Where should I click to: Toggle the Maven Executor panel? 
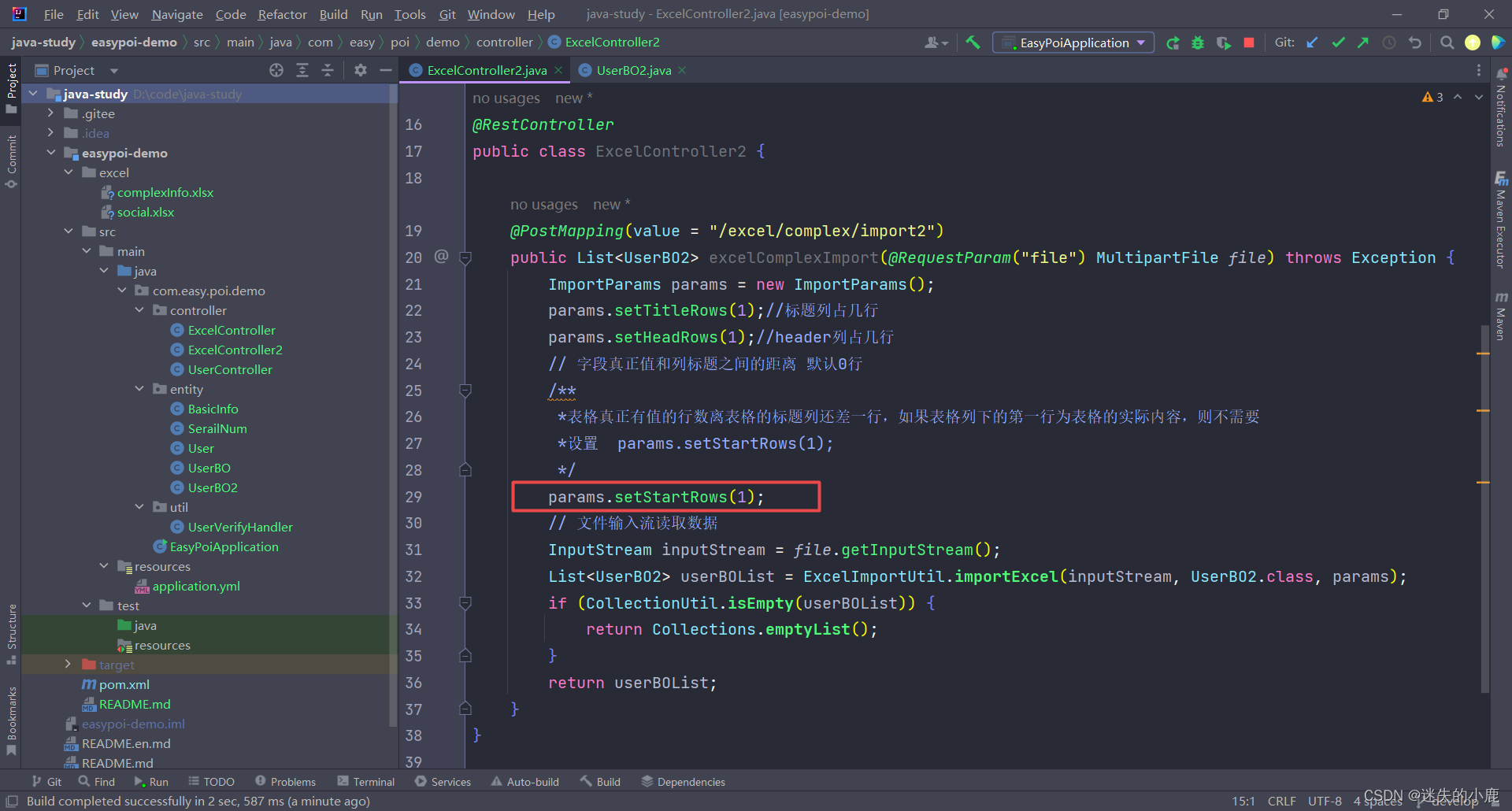[x=1501, y=220]
